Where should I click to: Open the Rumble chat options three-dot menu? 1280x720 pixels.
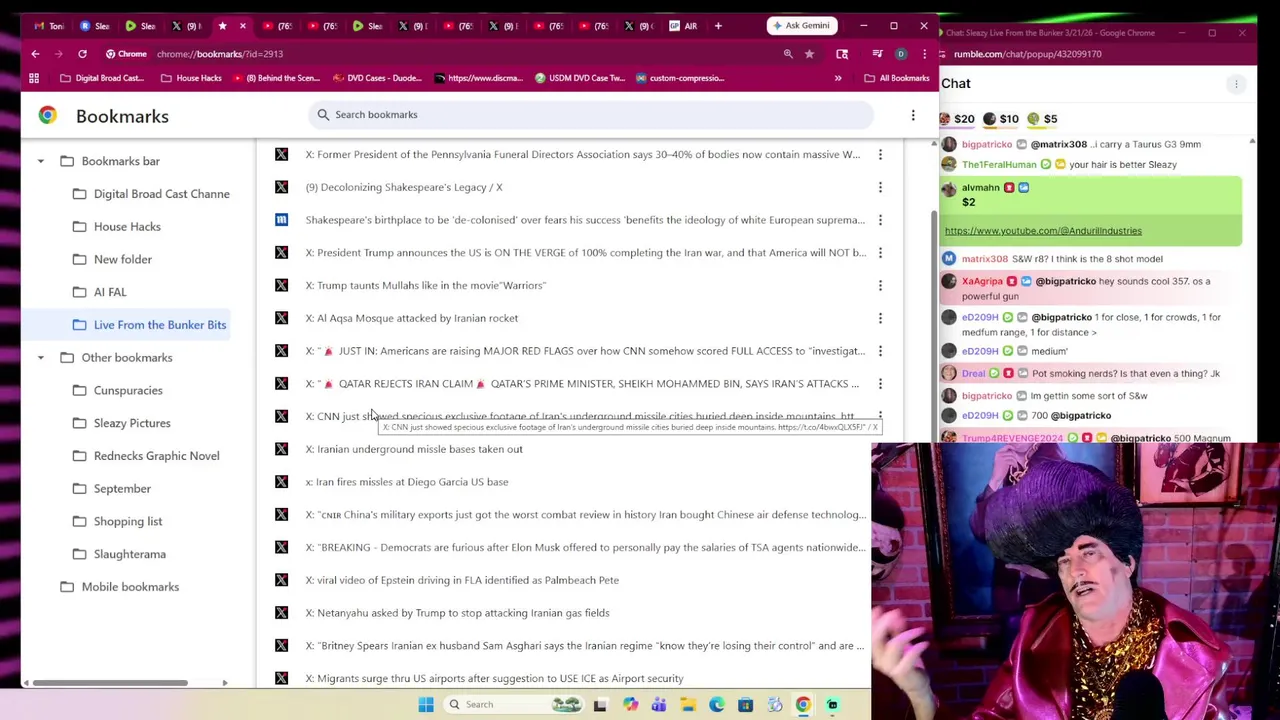click(1236, 84)
